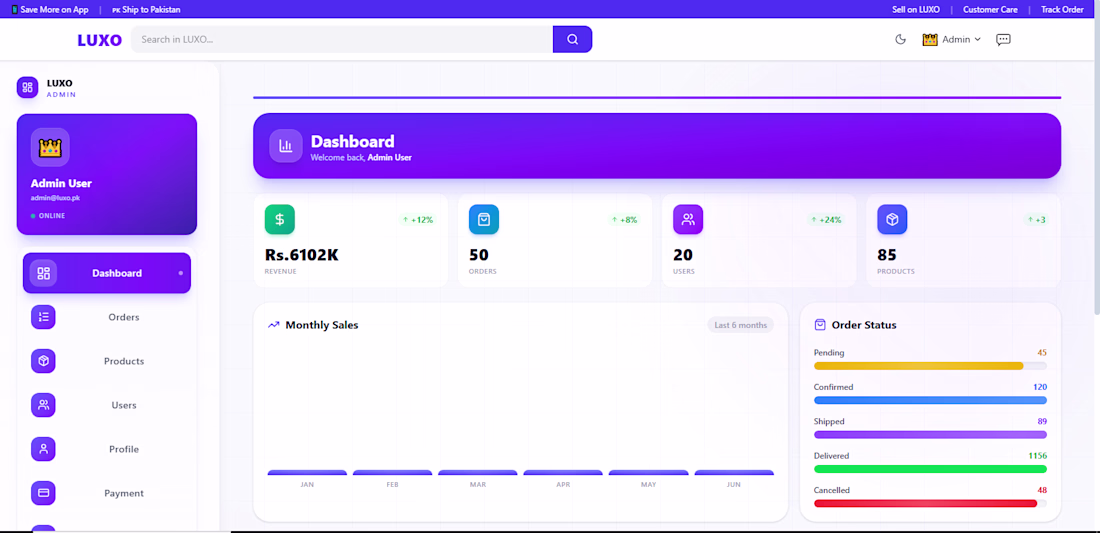Open Sell on LUXO link
The height and width of the screenshot is (533, 1100).
click(x=915, y=10)
